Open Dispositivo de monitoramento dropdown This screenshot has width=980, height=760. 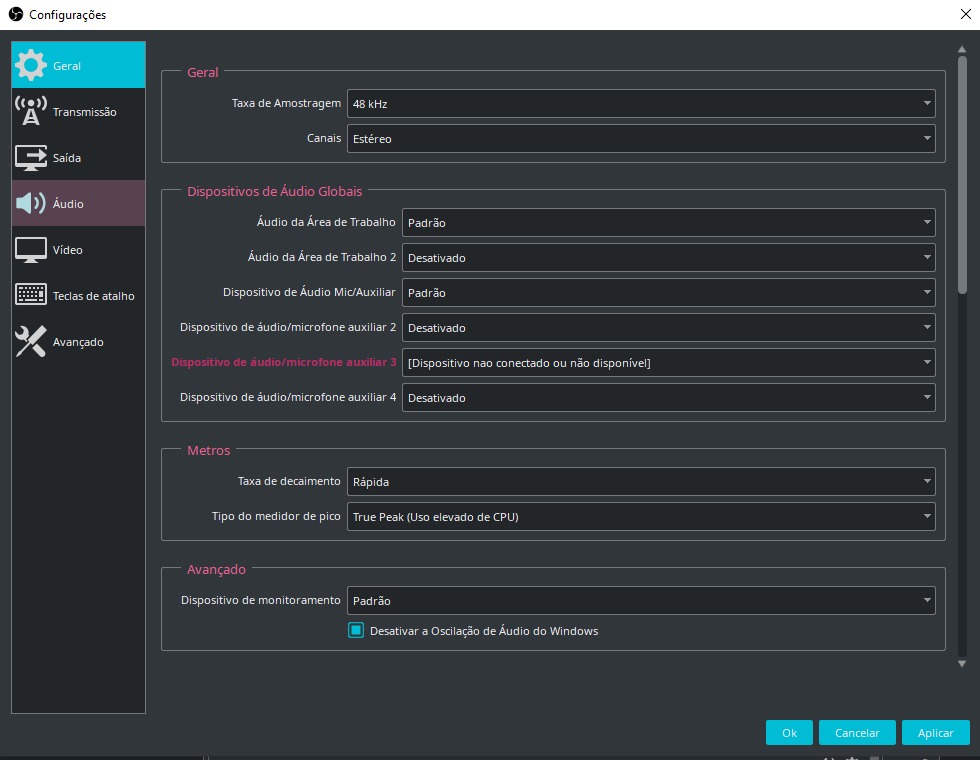(x=640, y=601)
